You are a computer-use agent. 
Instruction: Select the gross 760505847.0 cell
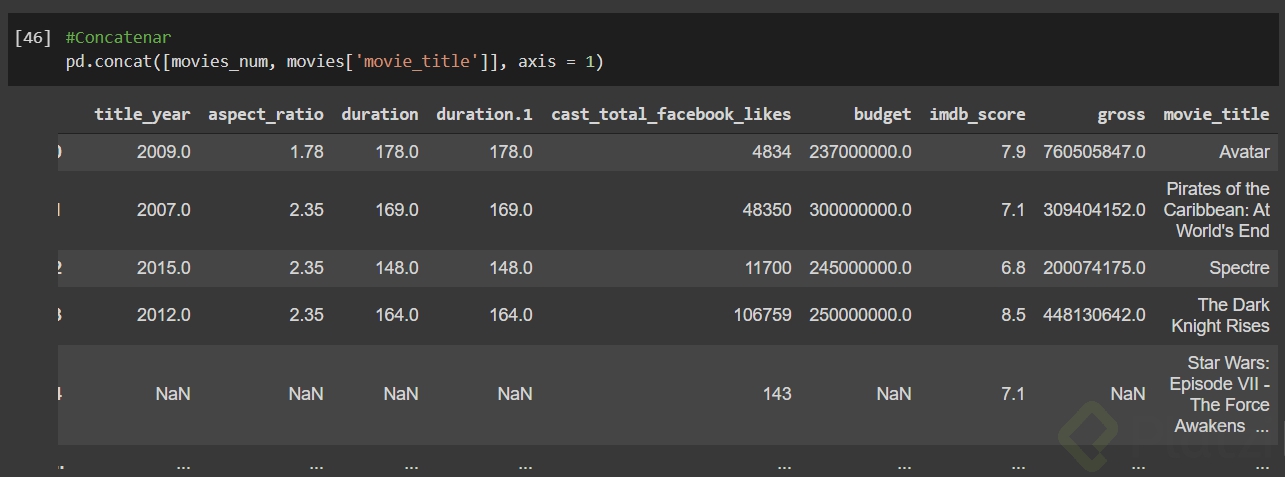click(x=1094, y=152)
